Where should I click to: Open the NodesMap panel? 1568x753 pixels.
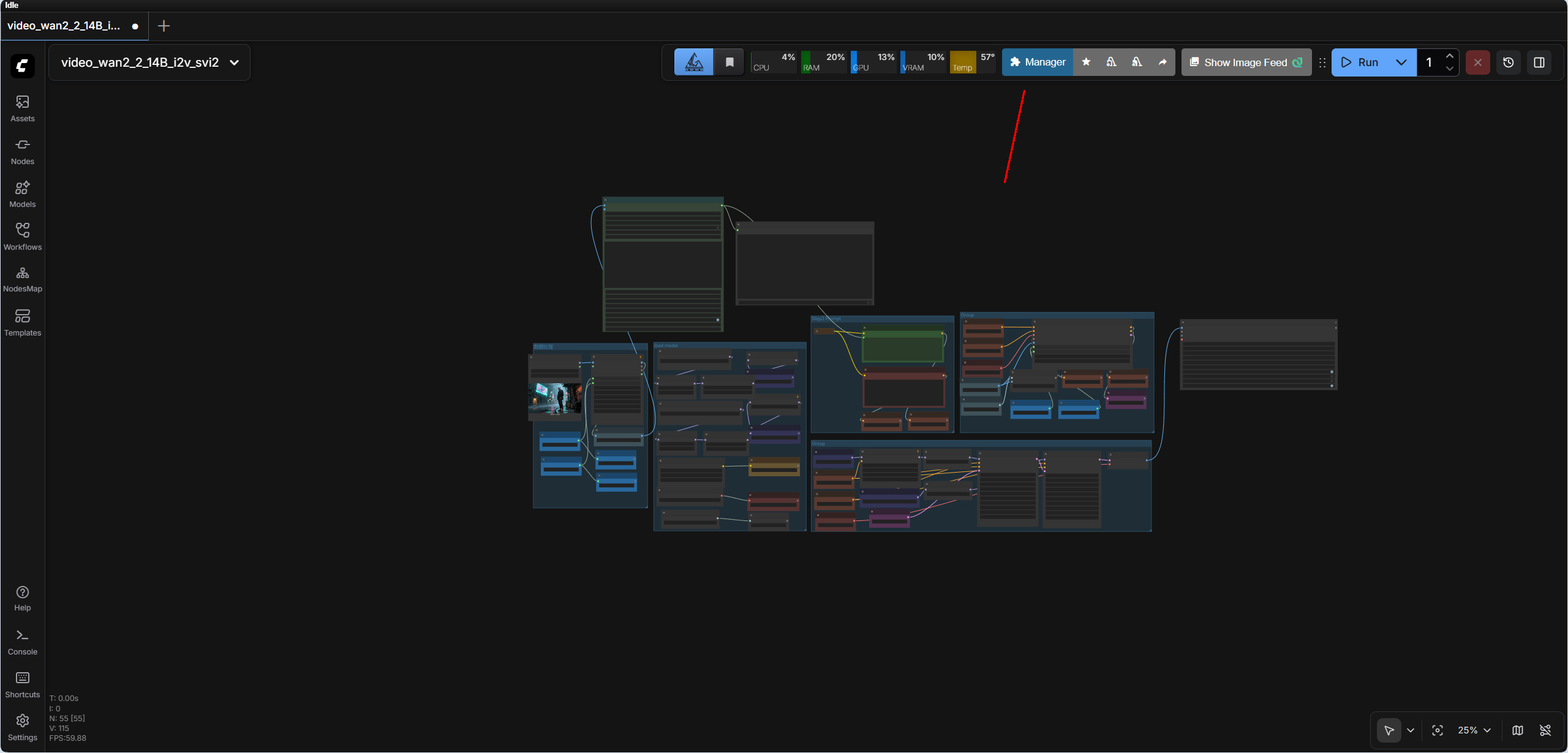[x=23, y=279]
